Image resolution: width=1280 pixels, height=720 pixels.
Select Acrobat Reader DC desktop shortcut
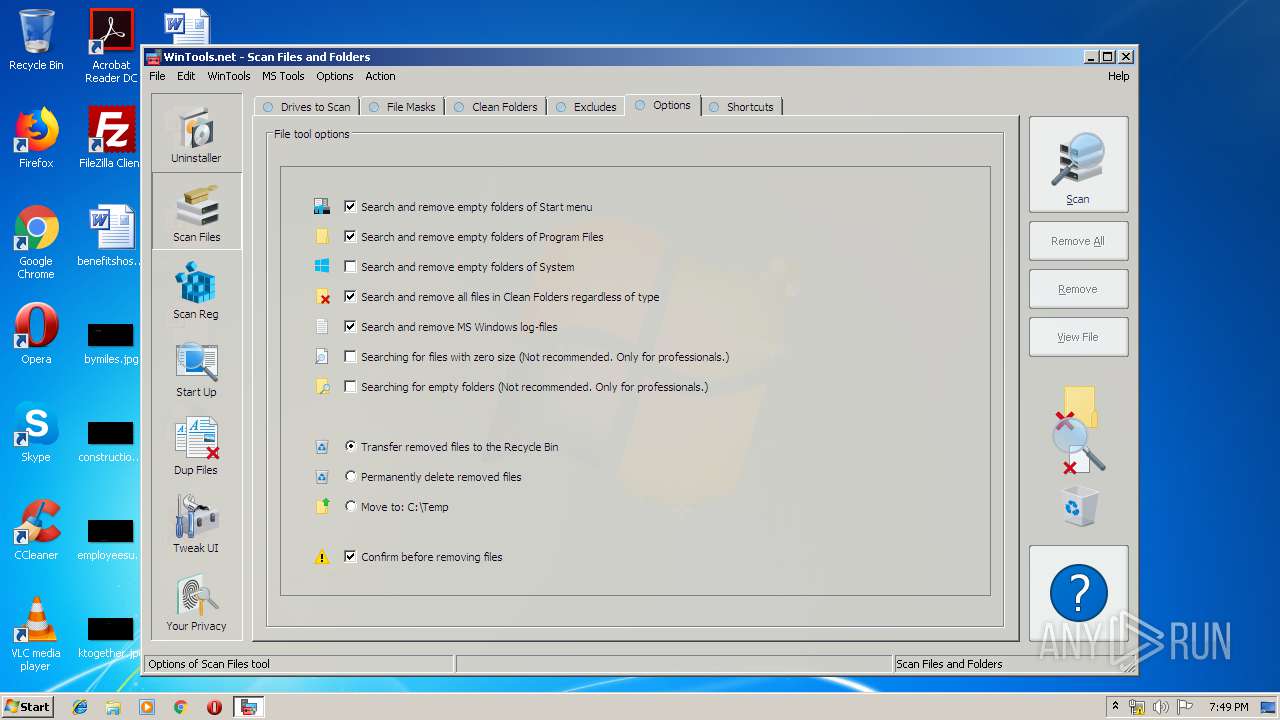[x=111, y=46]
